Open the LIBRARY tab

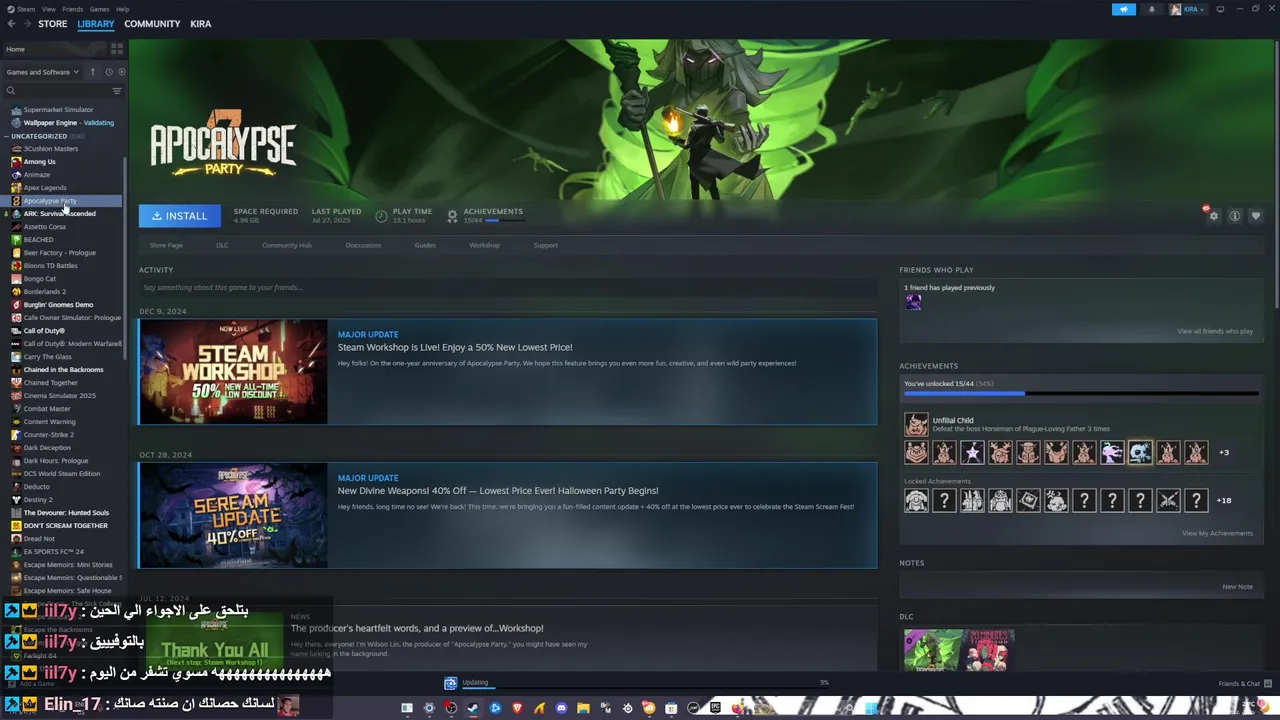pos(96,24)
